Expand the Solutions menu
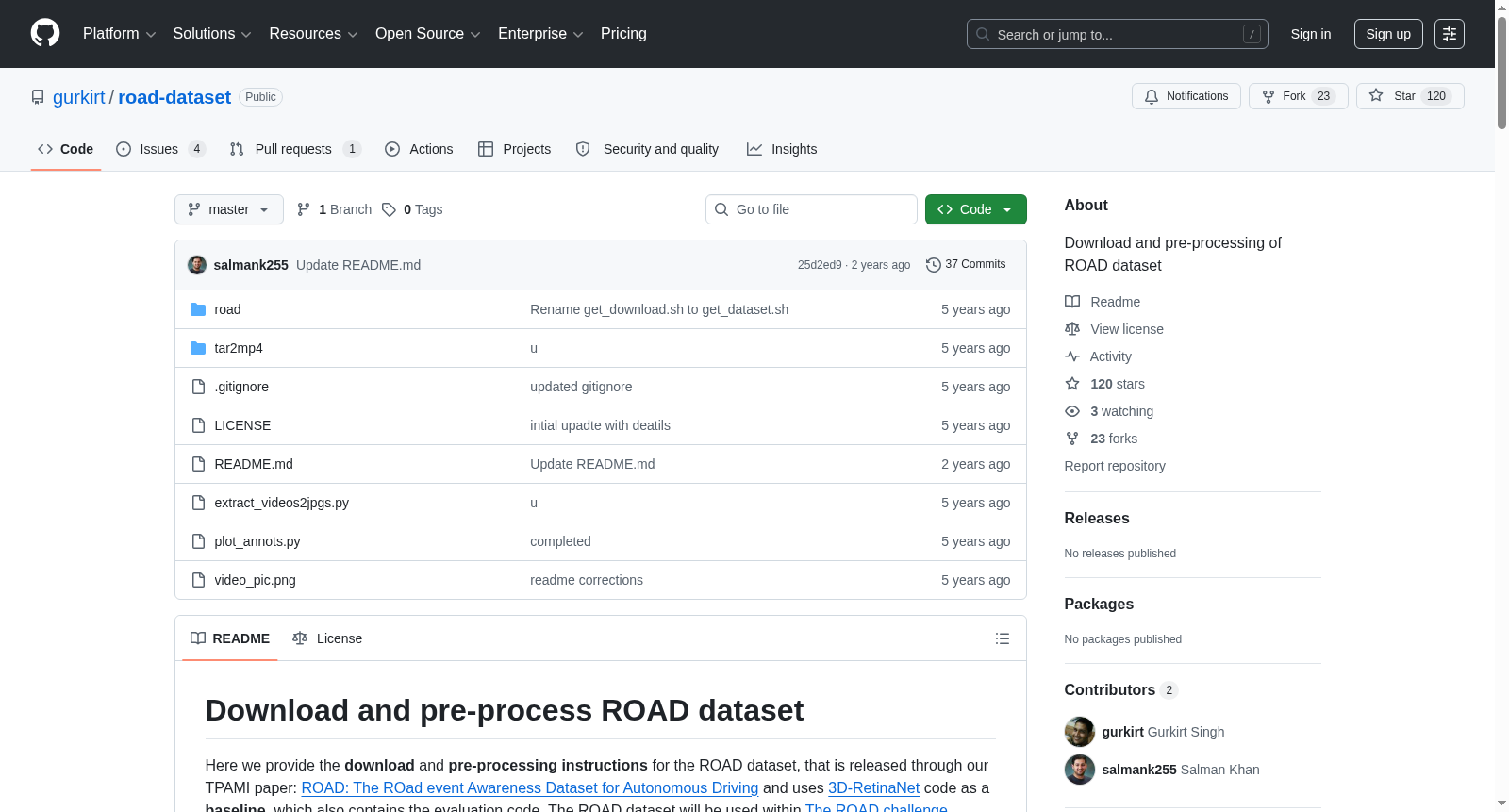The image size is (1509, 812). pyautogui.click(x=212, y=34)
